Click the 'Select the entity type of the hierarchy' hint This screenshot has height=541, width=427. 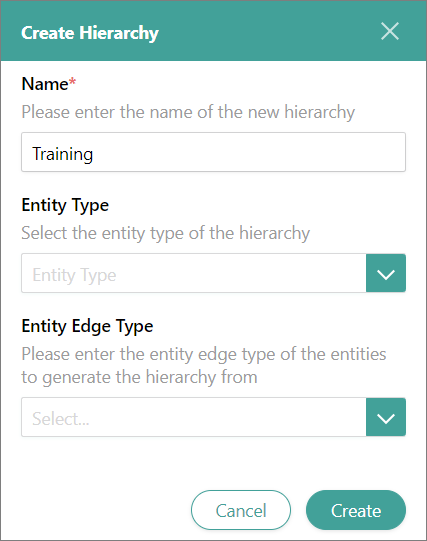pyautogui.click(x=166, y=233)
